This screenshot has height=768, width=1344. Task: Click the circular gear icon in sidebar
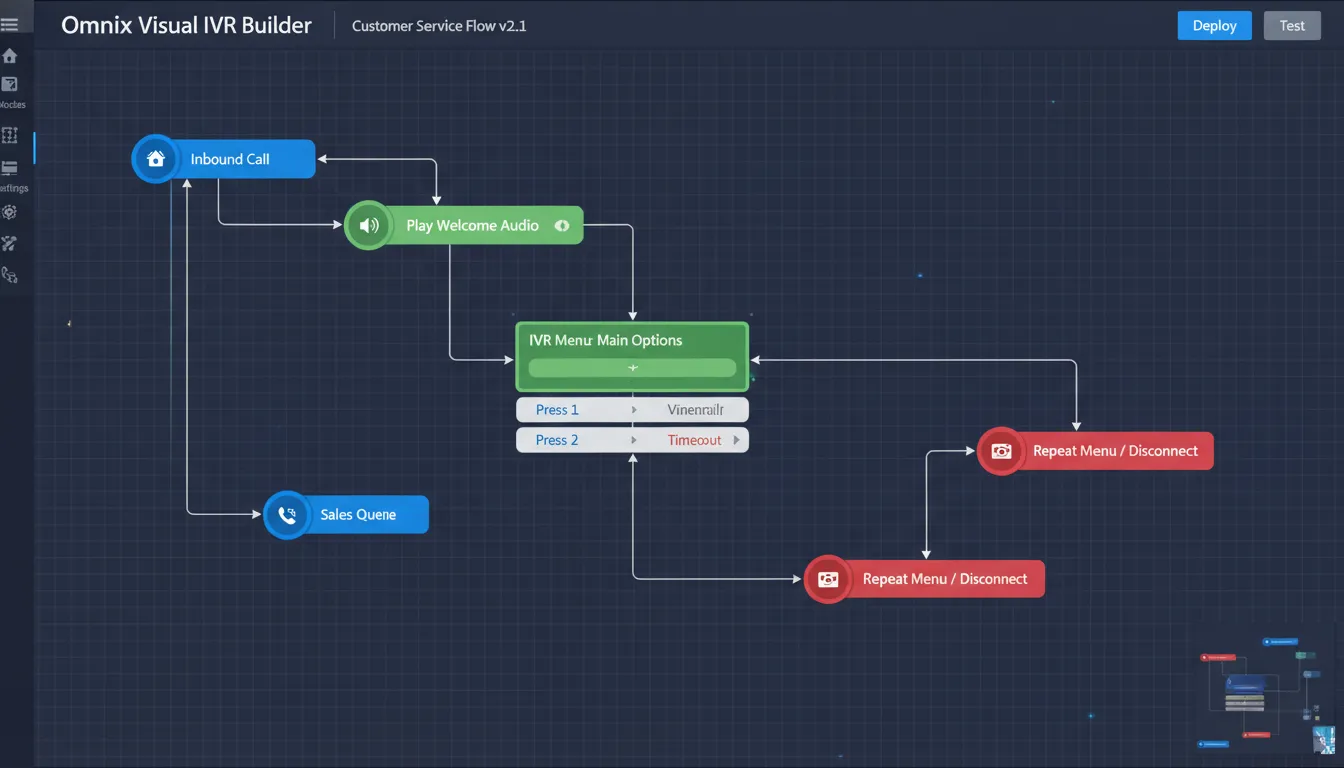click(x=10, y=212)
